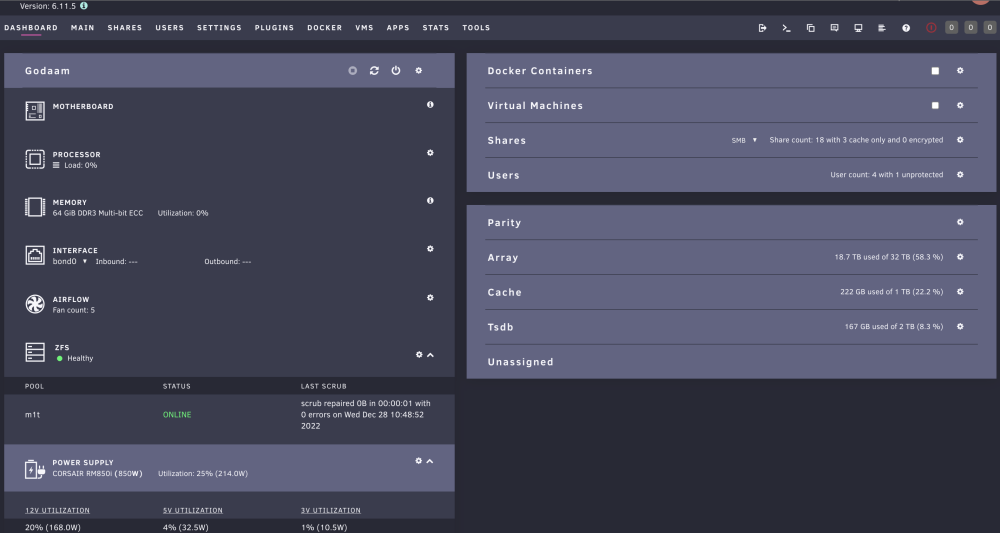Open the Docker menu tab
This screenshot has width=1000, height=533.
tap(325, 28)
